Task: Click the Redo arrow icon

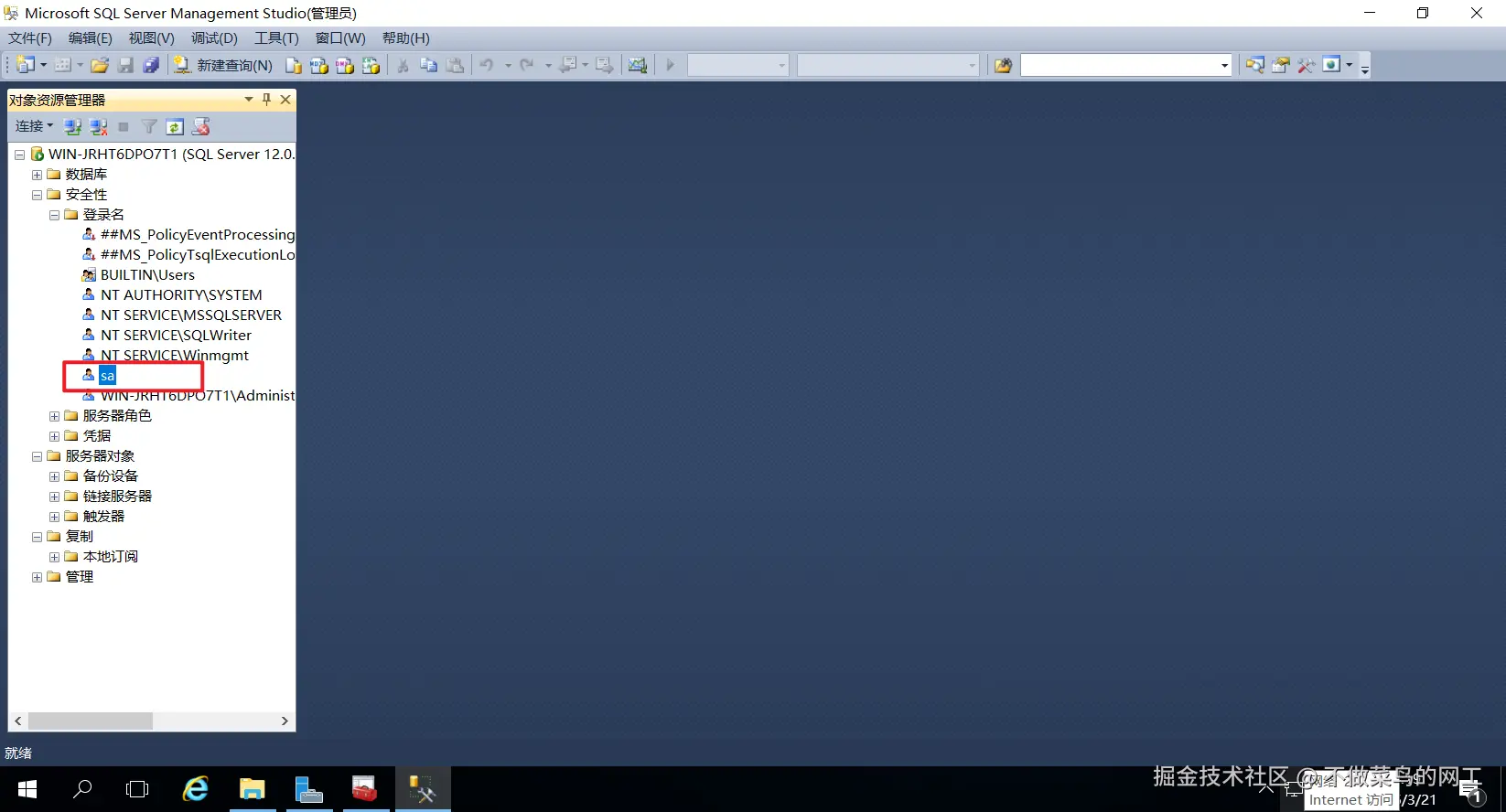Action: pyautogui.click(x=527, y=65)
